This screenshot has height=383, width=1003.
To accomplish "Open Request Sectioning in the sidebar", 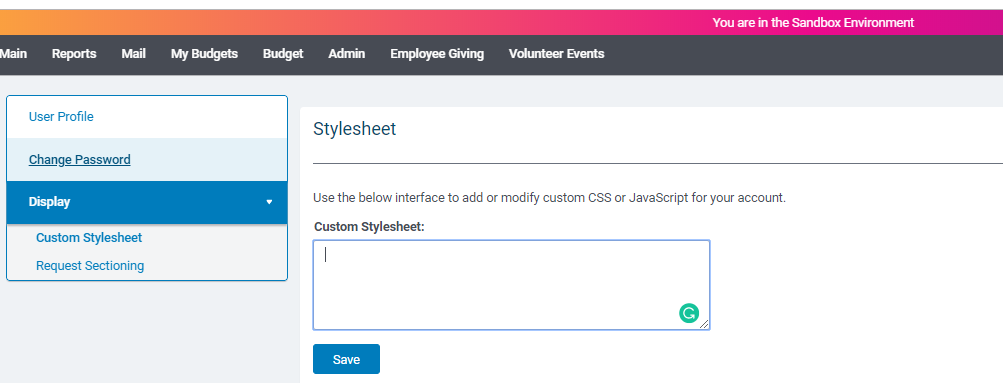I will (x=90, y=265).
